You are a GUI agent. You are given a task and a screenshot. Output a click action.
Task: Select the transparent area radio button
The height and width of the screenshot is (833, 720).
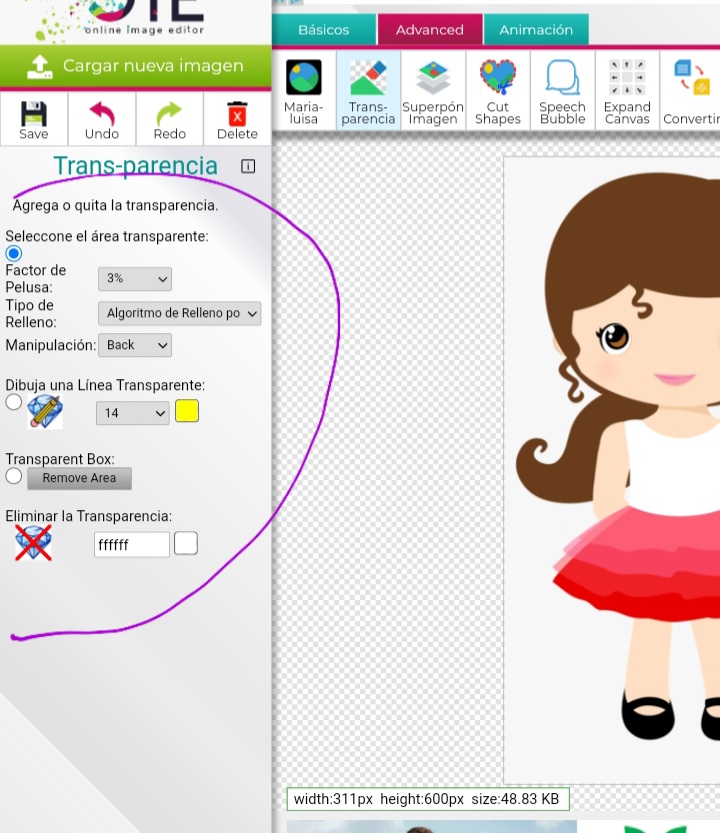click(14, 253)
